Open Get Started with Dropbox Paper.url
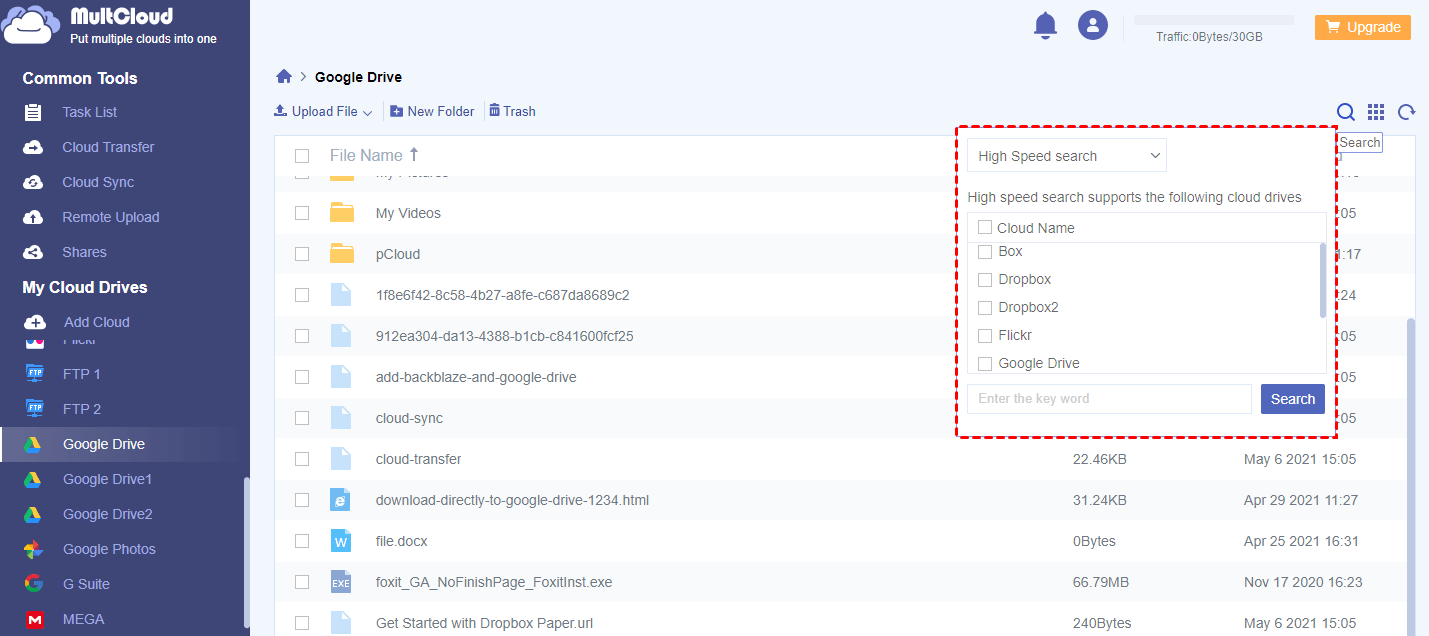 pyautogui.click(x=484, y=623)
